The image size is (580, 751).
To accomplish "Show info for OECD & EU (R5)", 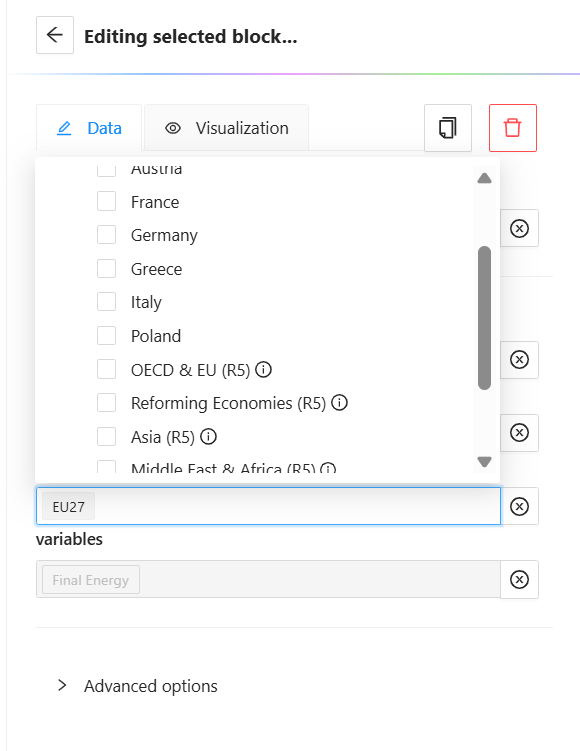I will click(263, 369).
